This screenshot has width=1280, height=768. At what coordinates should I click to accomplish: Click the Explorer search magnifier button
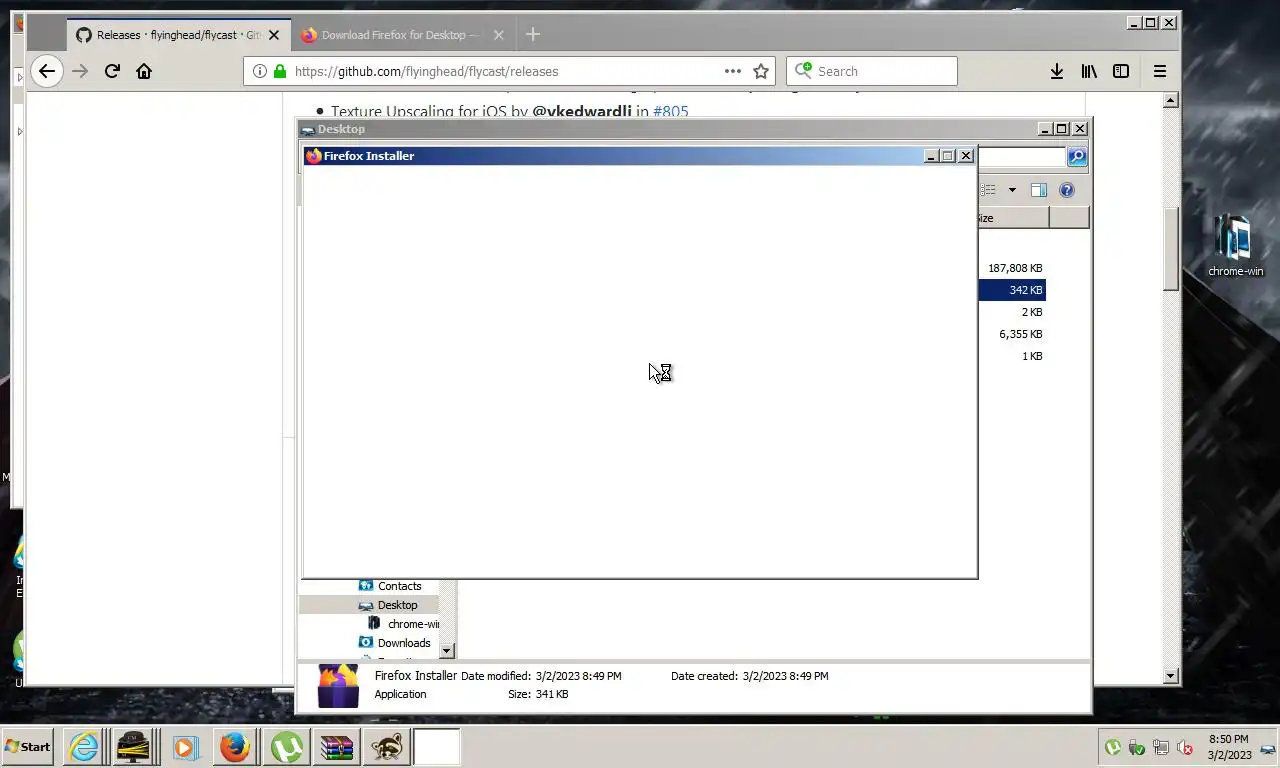pyautogui.click(x=1077, y=157)
